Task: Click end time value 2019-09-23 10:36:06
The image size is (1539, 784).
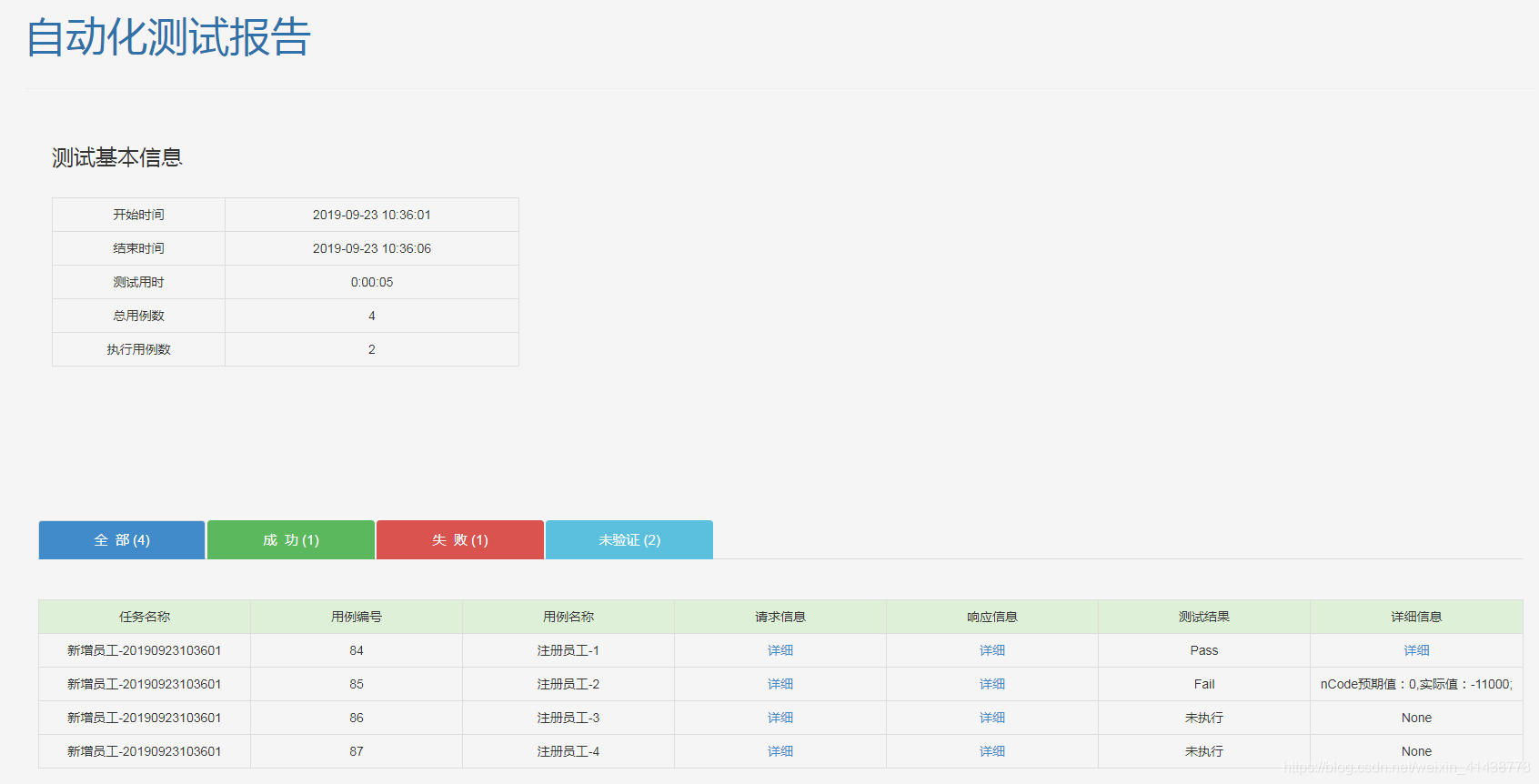Action: (372, 248)
